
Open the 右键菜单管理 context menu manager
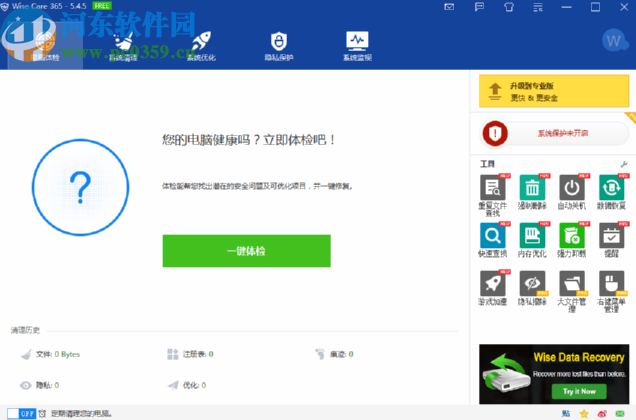tap(611, 291)
